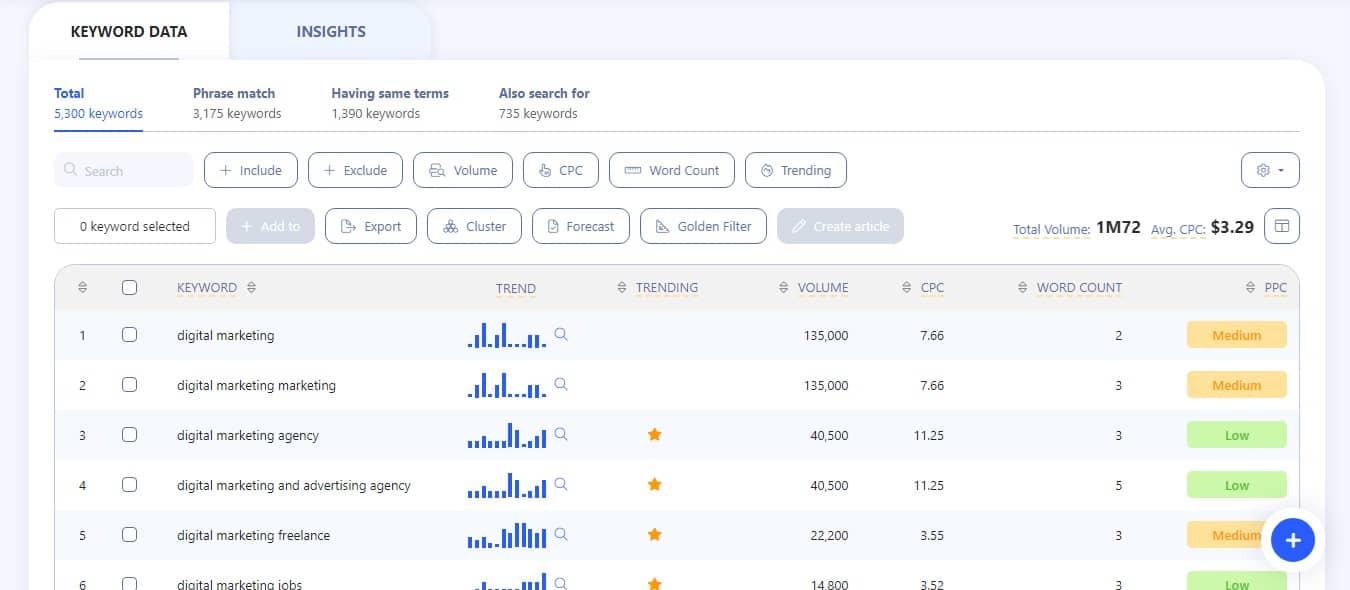Open the Golden Filter button
Image resolution: width=1350 pixels, height=590 pixels.
(702, 226)
